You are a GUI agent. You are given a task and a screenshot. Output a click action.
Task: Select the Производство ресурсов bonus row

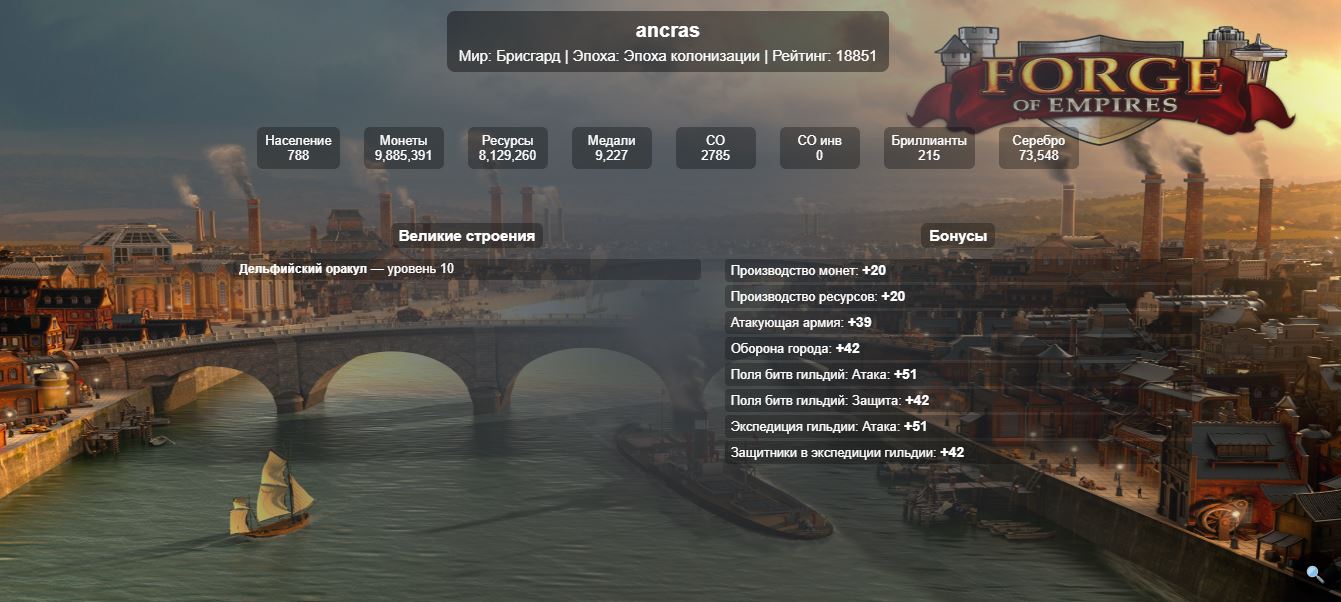point(817,297)
